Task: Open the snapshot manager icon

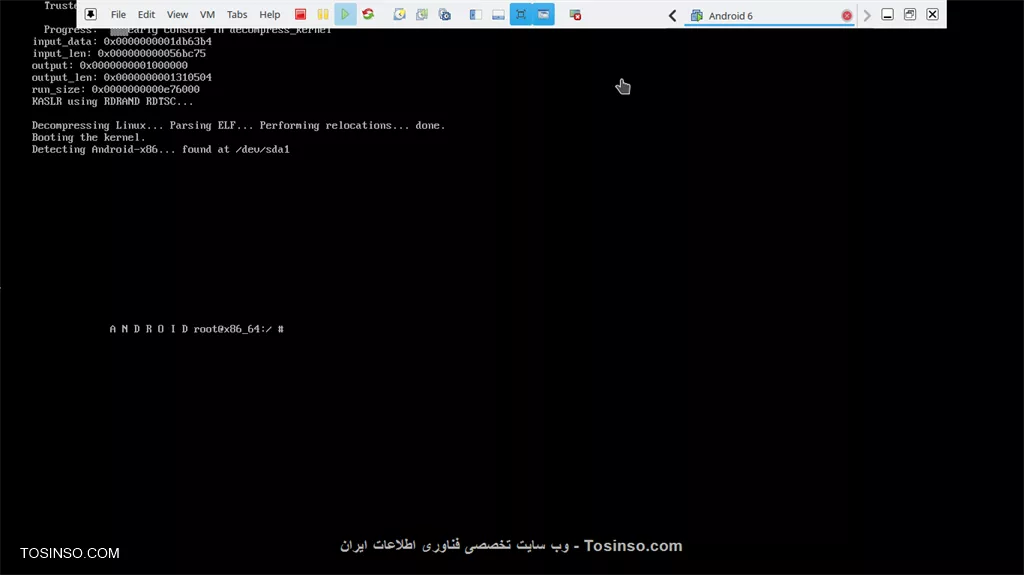Action: tap(445, 14)
